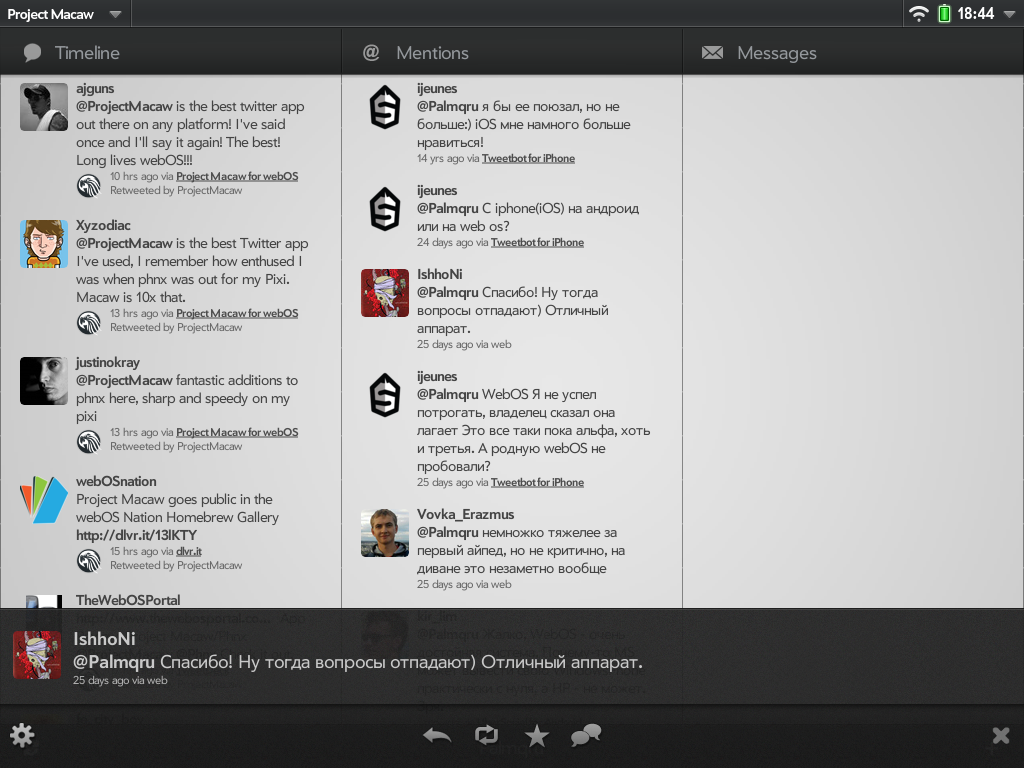Select Vovka_Erazmus mention tweet
This screenshot has width=1024, height=768.
click(520, 550)
